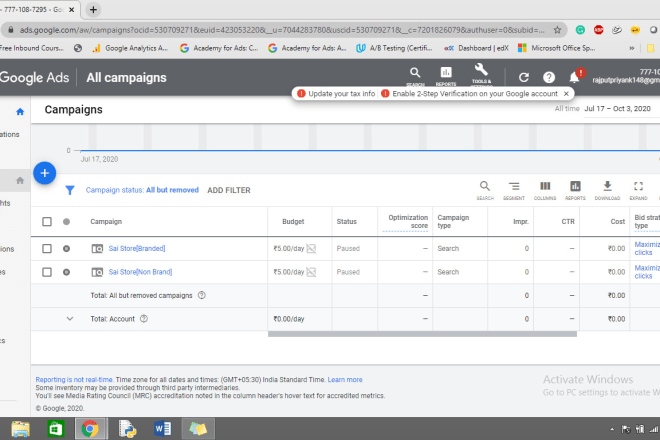Click the horizontal table scrollbar
The width and height of the screenshot is (660, 440).
pos(422,334)
